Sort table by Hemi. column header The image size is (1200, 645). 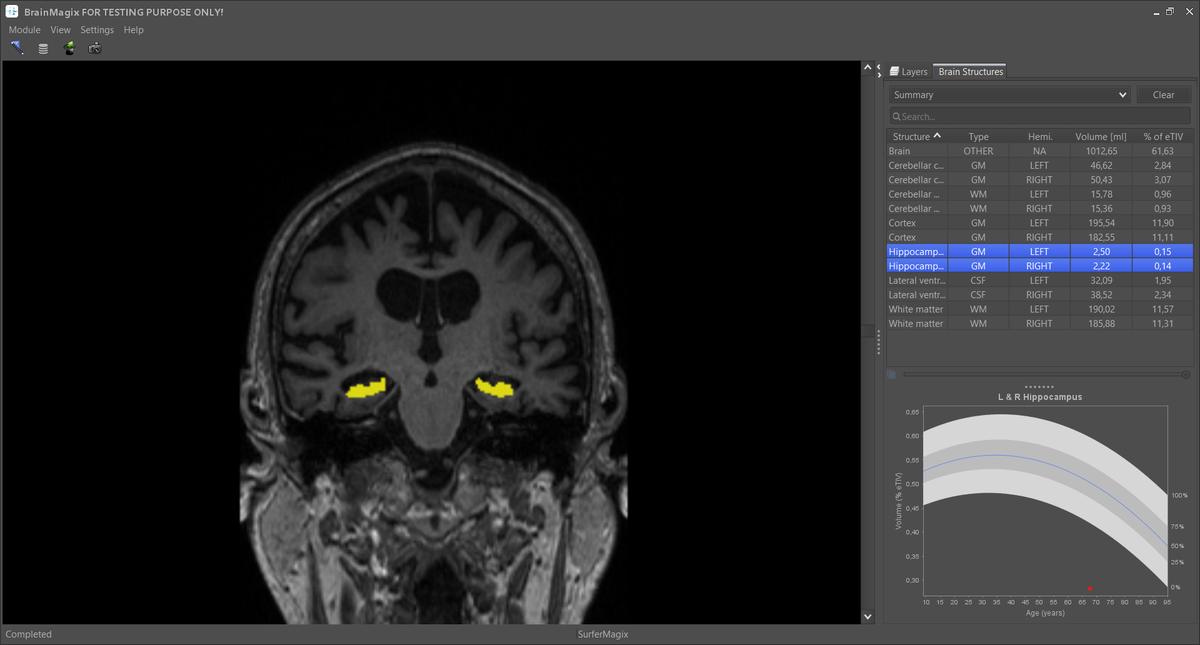click(x=1040, y=136)
